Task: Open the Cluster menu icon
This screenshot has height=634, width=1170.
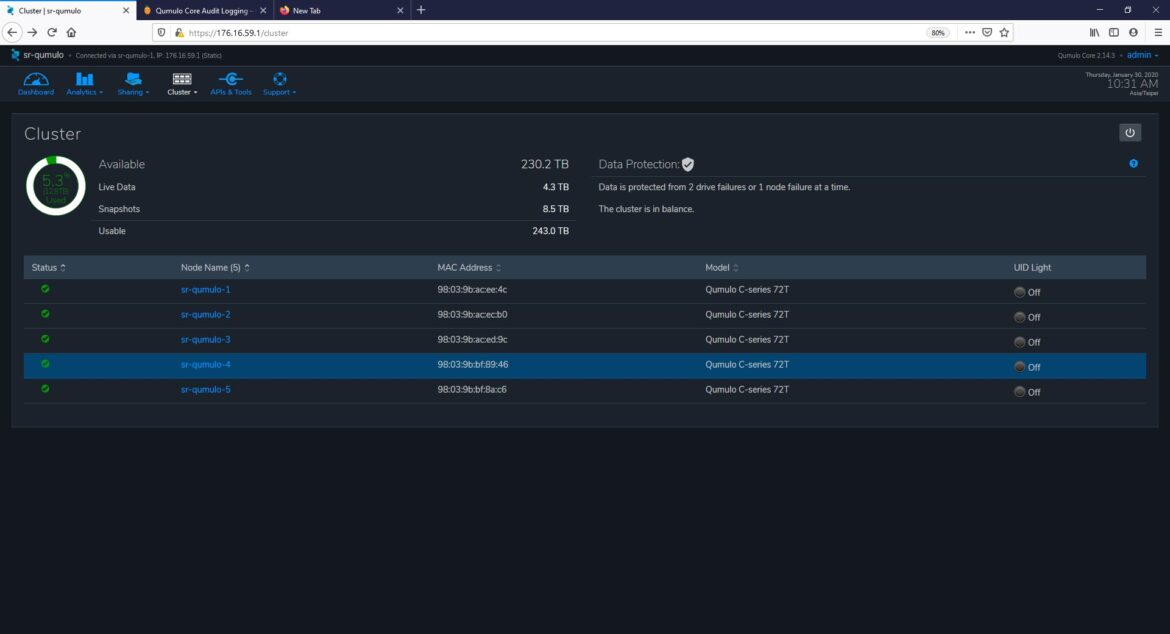Action: [182, 79]
